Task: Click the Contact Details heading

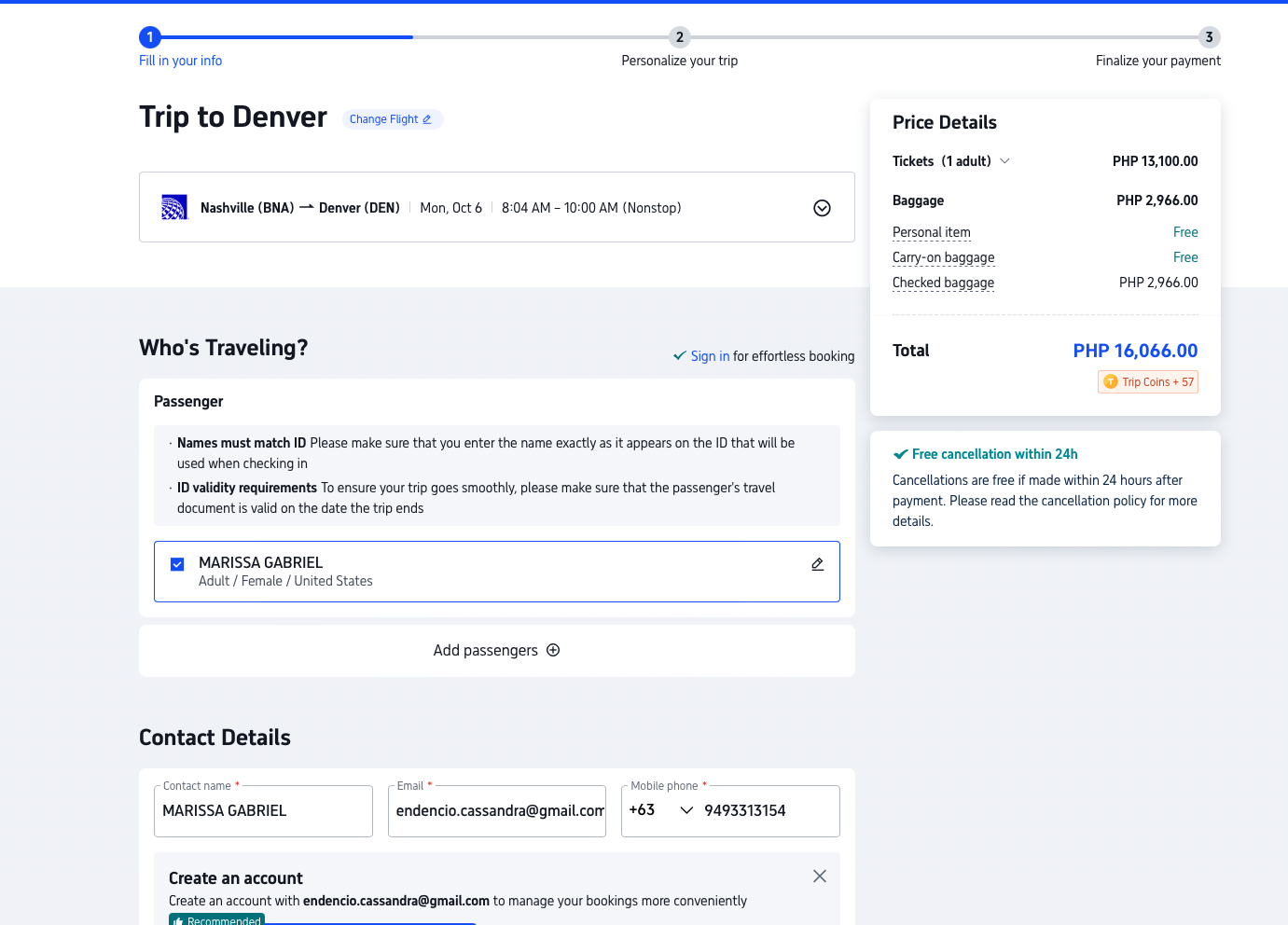Action: (x=215, y=738)
